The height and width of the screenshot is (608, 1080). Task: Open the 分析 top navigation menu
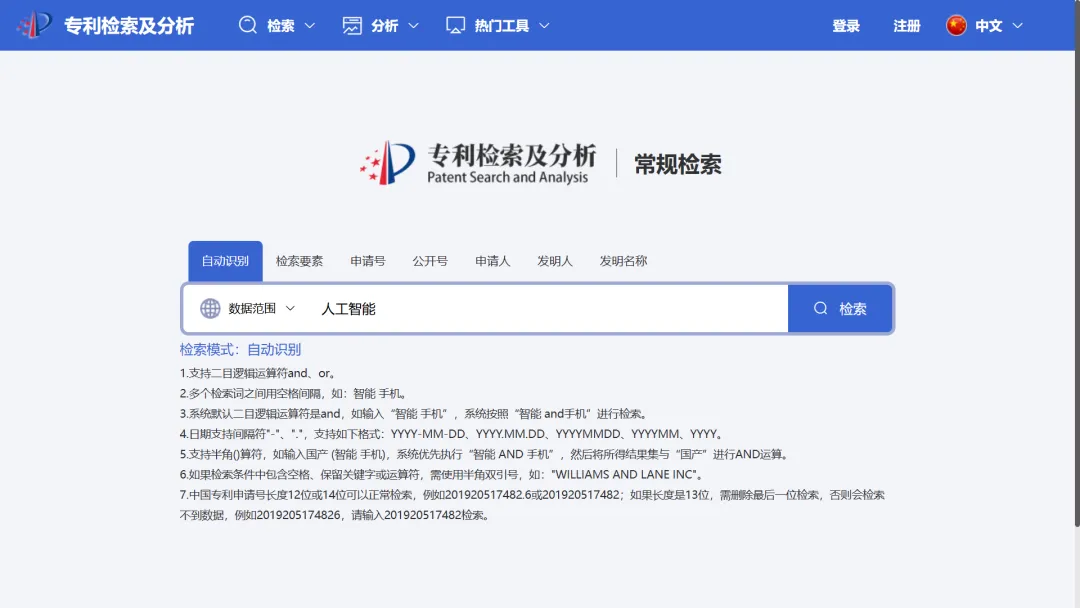tap(381, 25)
